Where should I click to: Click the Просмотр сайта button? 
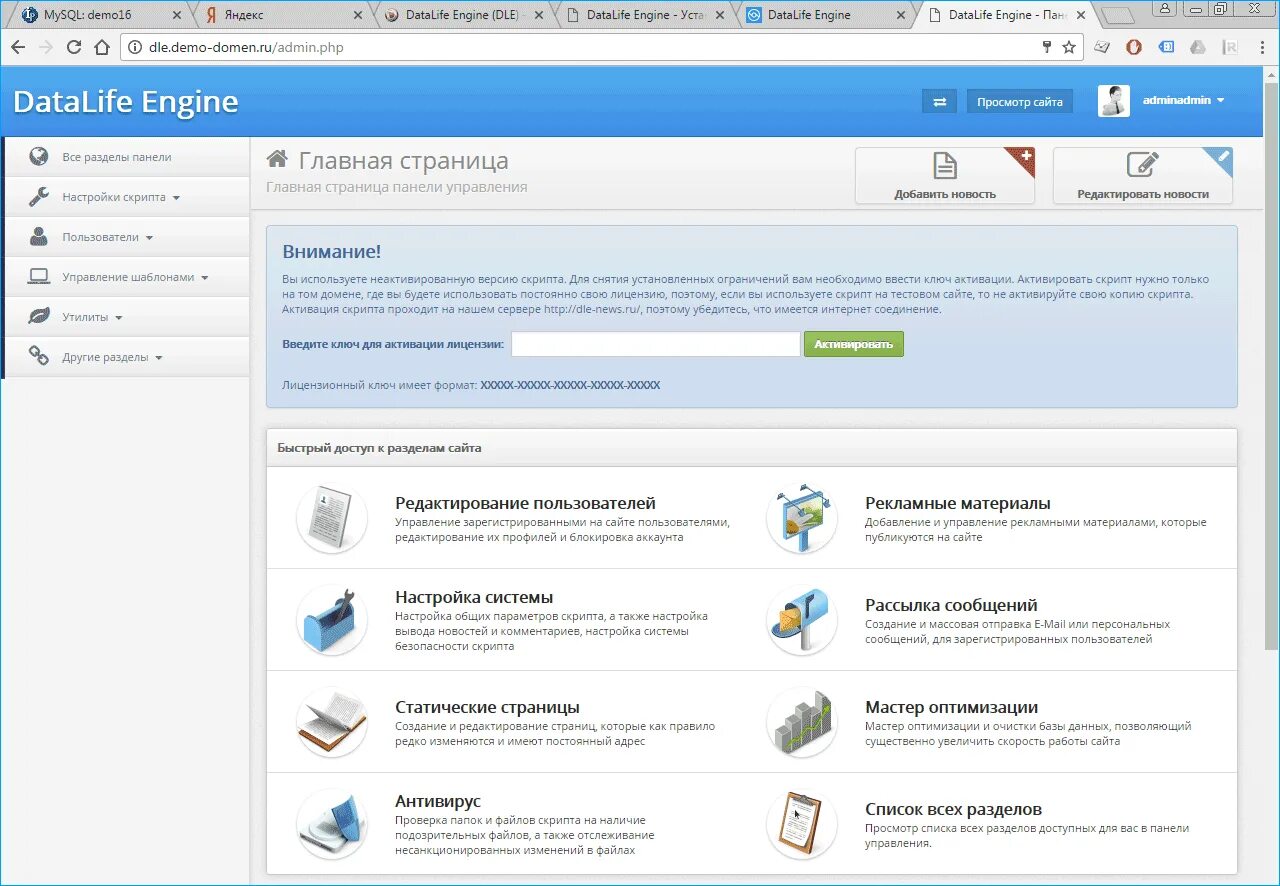point(1020,101)
